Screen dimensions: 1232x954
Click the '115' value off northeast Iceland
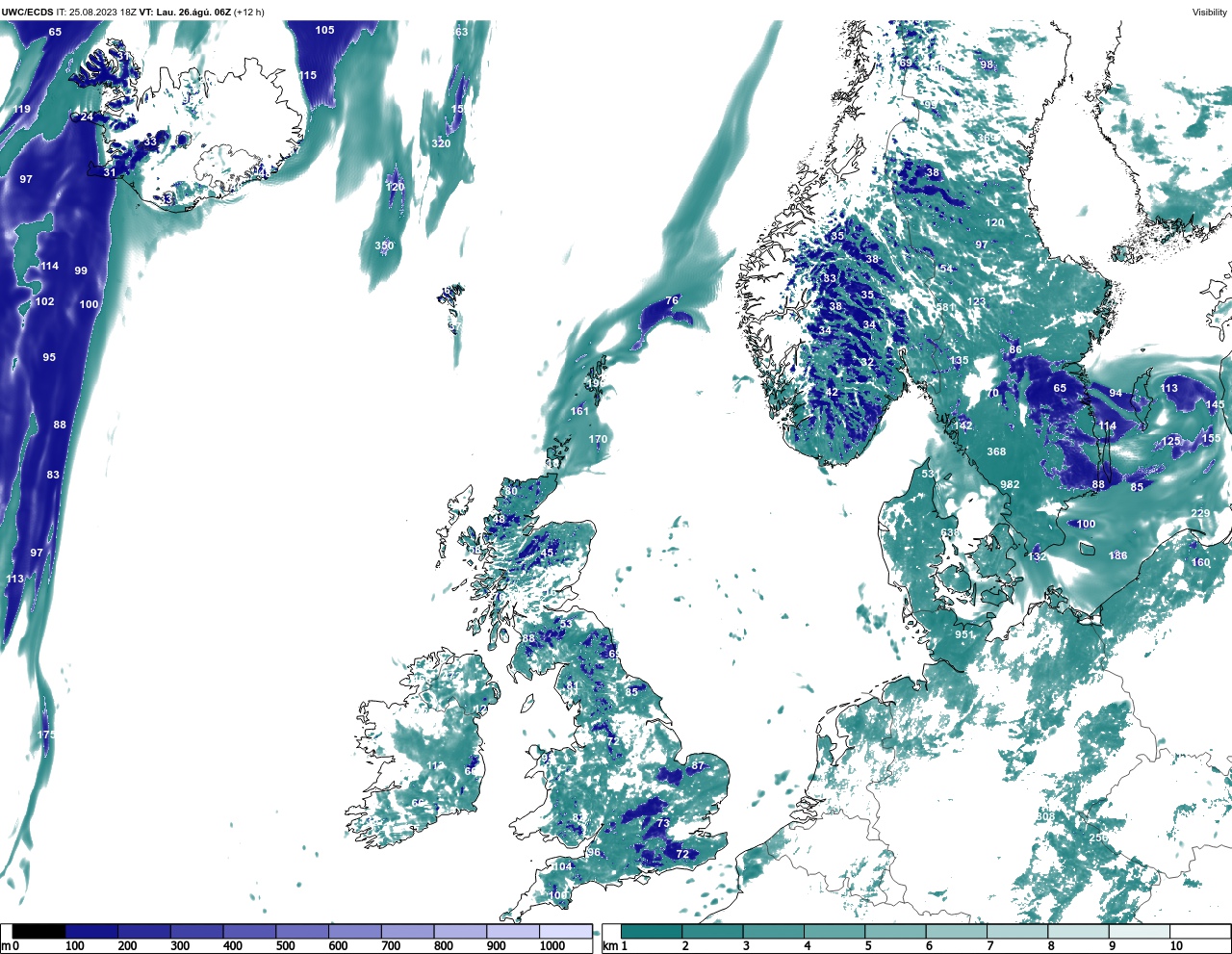tap(307, 75)
